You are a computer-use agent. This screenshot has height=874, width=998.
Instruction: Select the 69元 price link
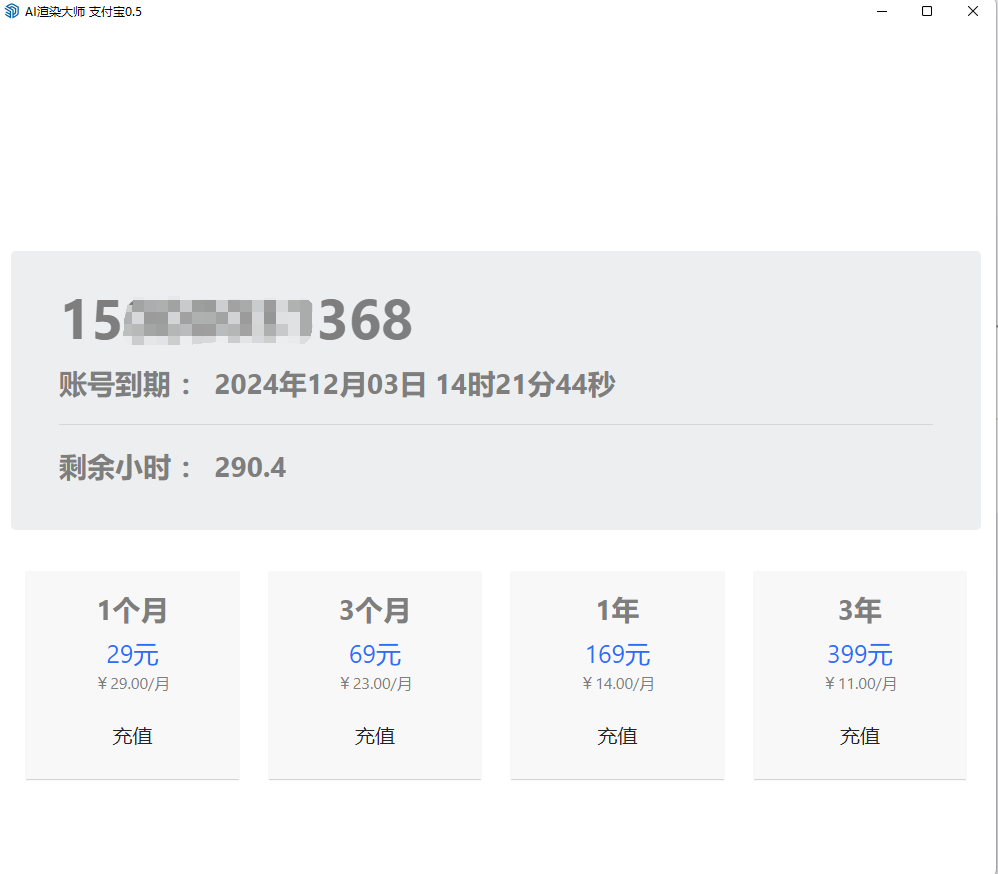(x=375, y=655)
